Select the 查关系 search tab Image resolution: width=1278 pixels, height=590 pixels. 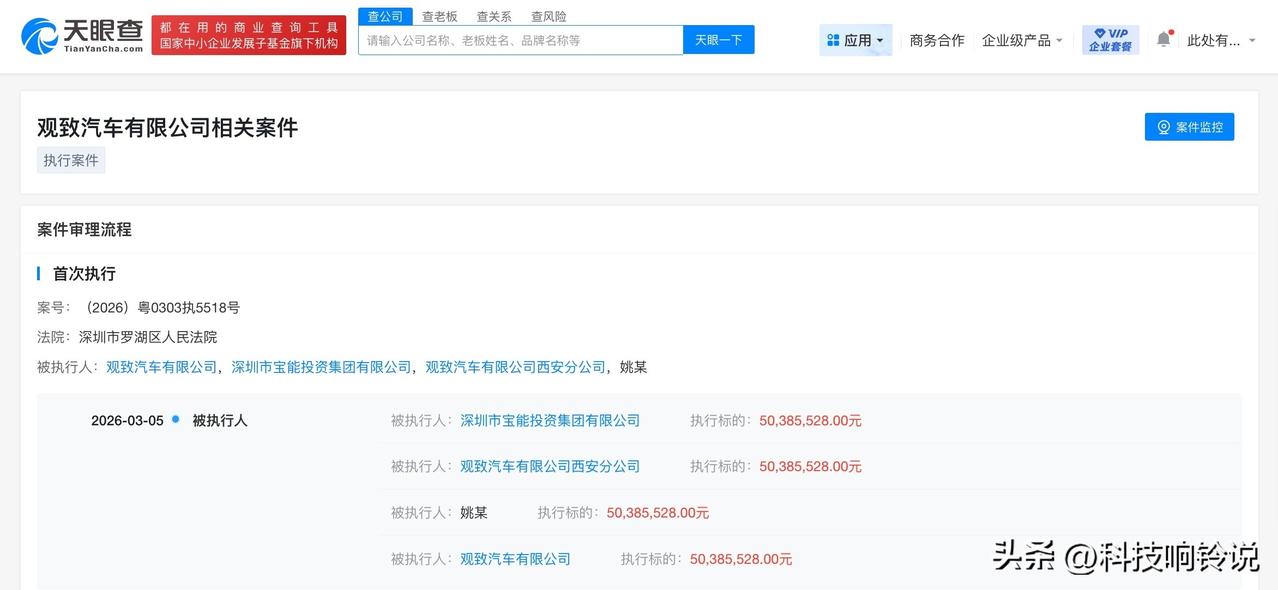click(494, 16)
